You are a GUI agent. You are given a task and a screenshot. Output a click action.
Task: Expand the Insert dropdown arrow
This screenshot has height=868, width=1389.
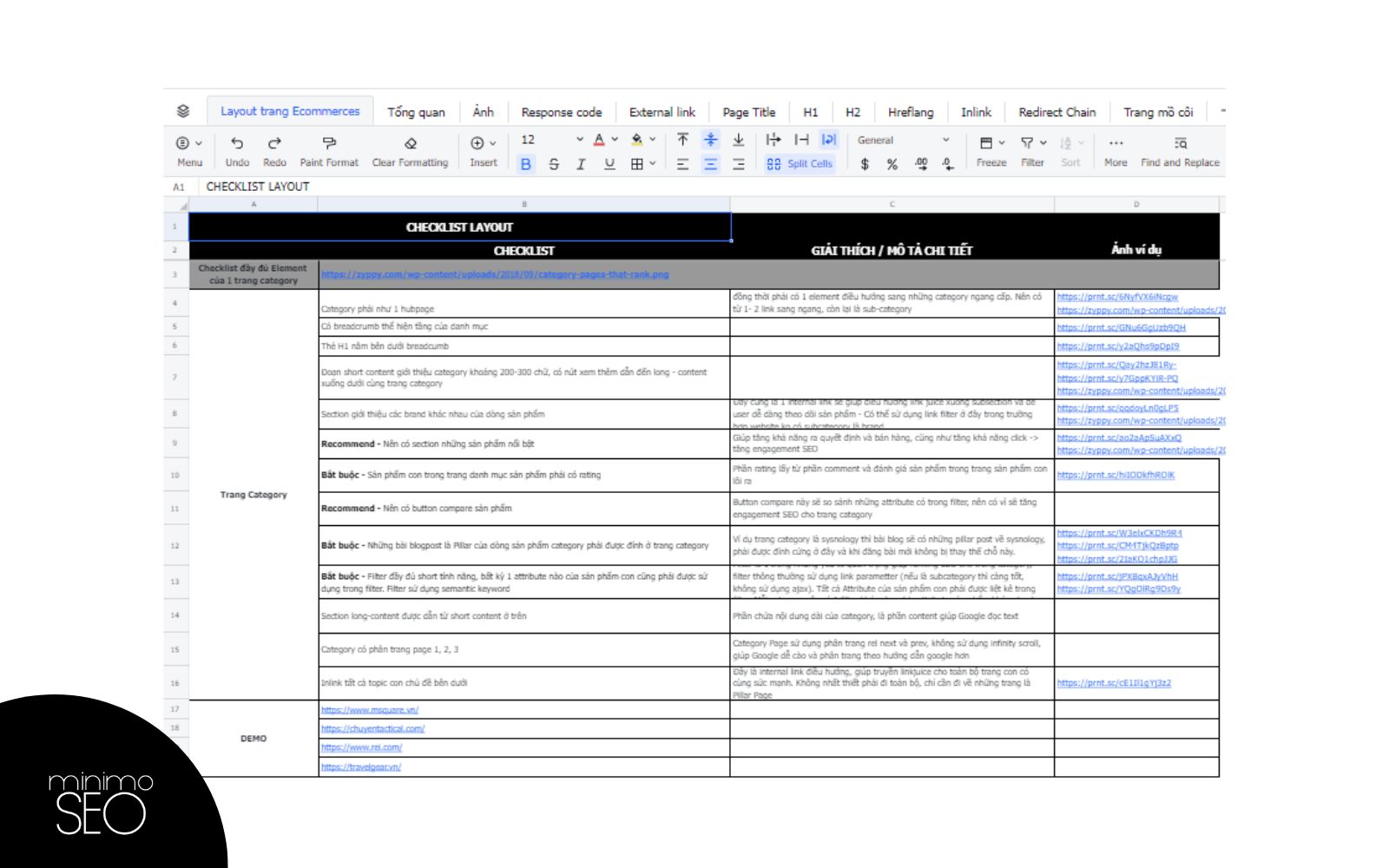tap(493, 143)
